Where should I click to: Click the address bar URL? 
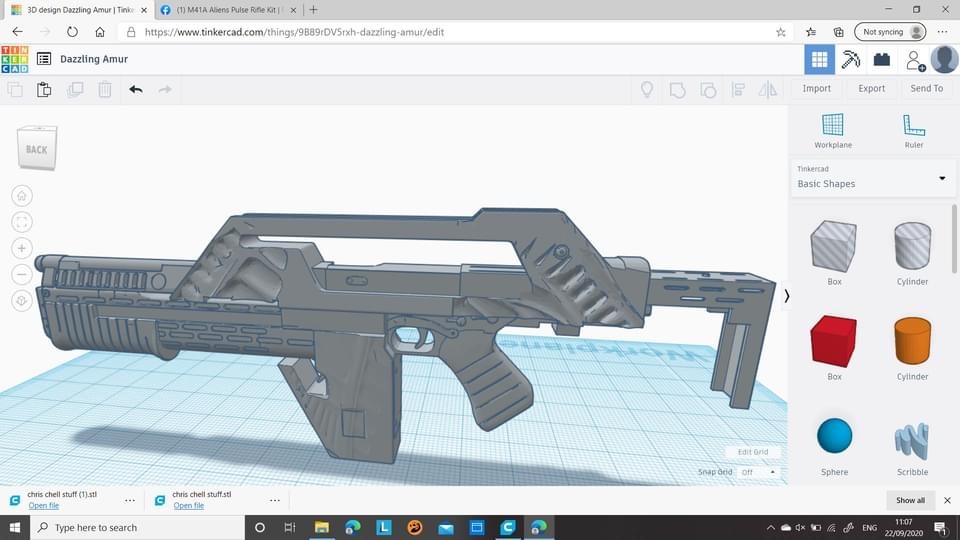[294, 32]
